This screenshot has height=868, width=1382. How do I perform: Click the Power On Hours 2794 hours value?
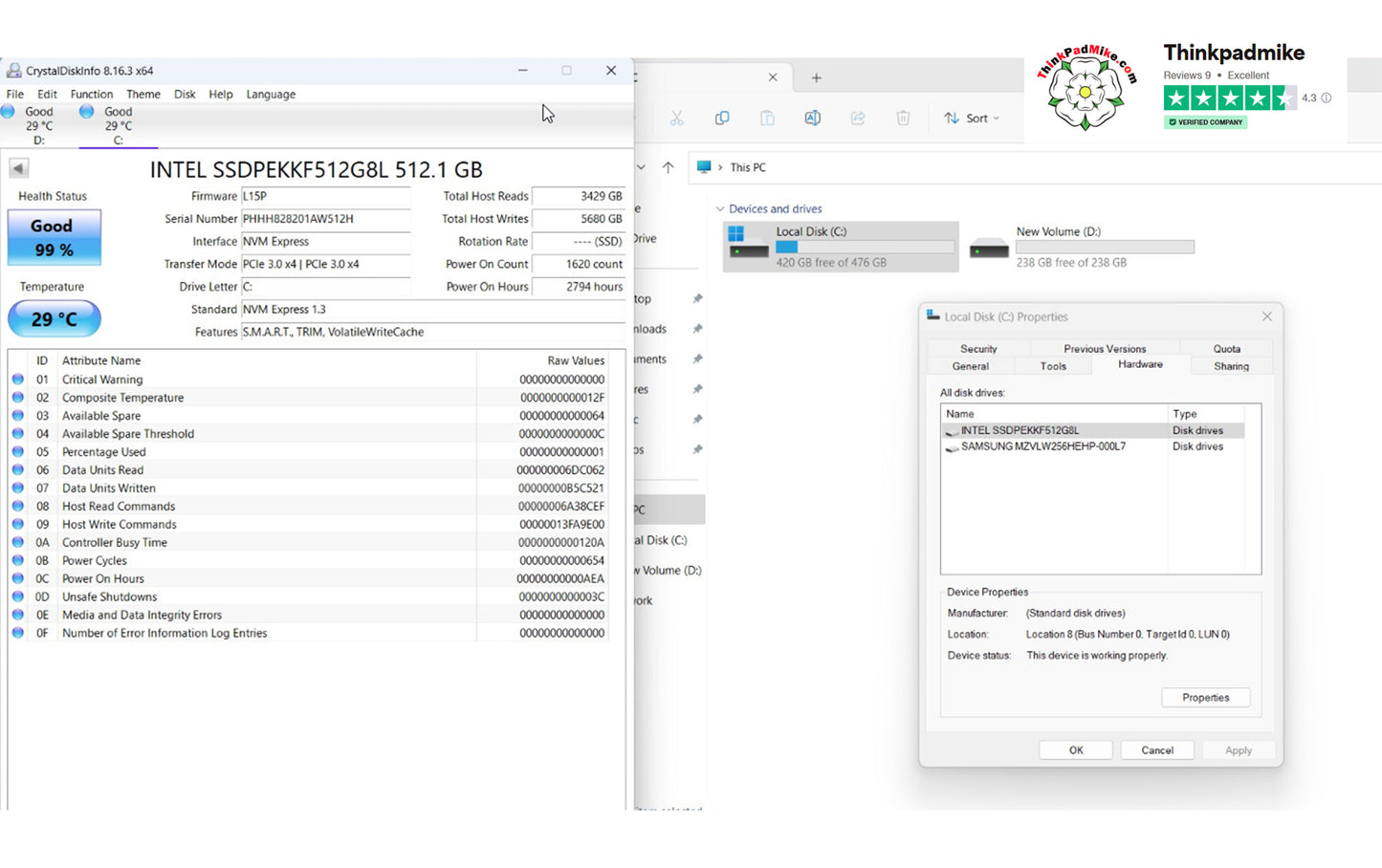pyautogui.click(x=578, y=287)
